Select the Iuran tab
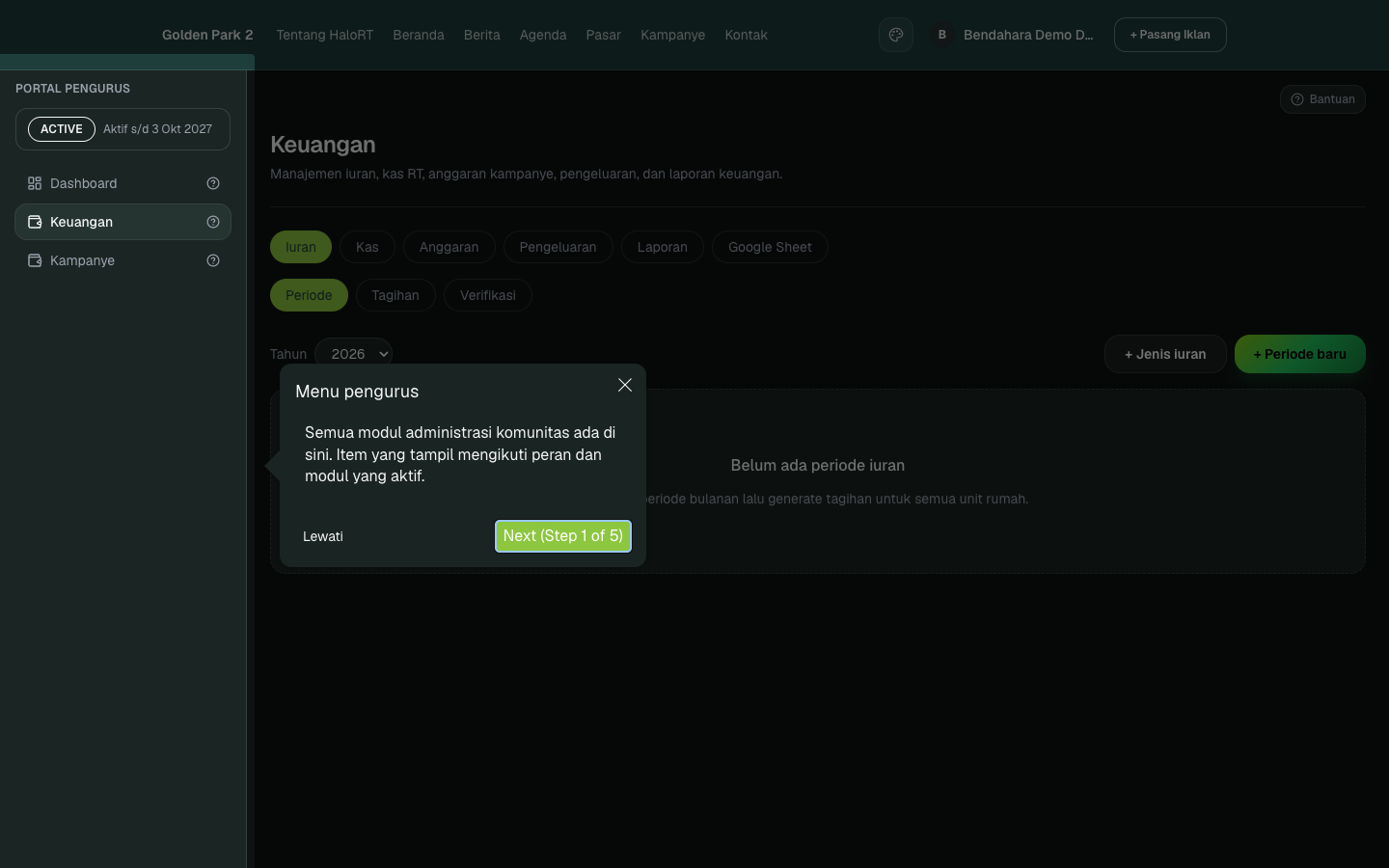This screenshot has width=1389, height=868. (301, 247)
